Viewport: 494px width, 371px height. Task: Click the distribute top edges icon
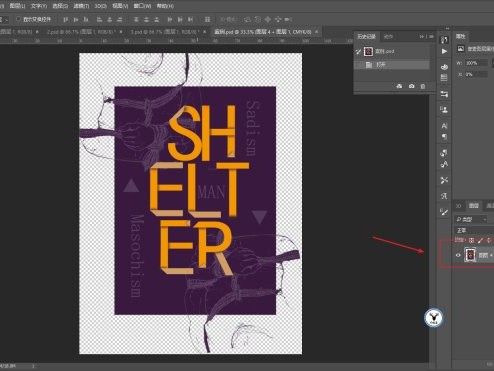click(x=136, y=20)
